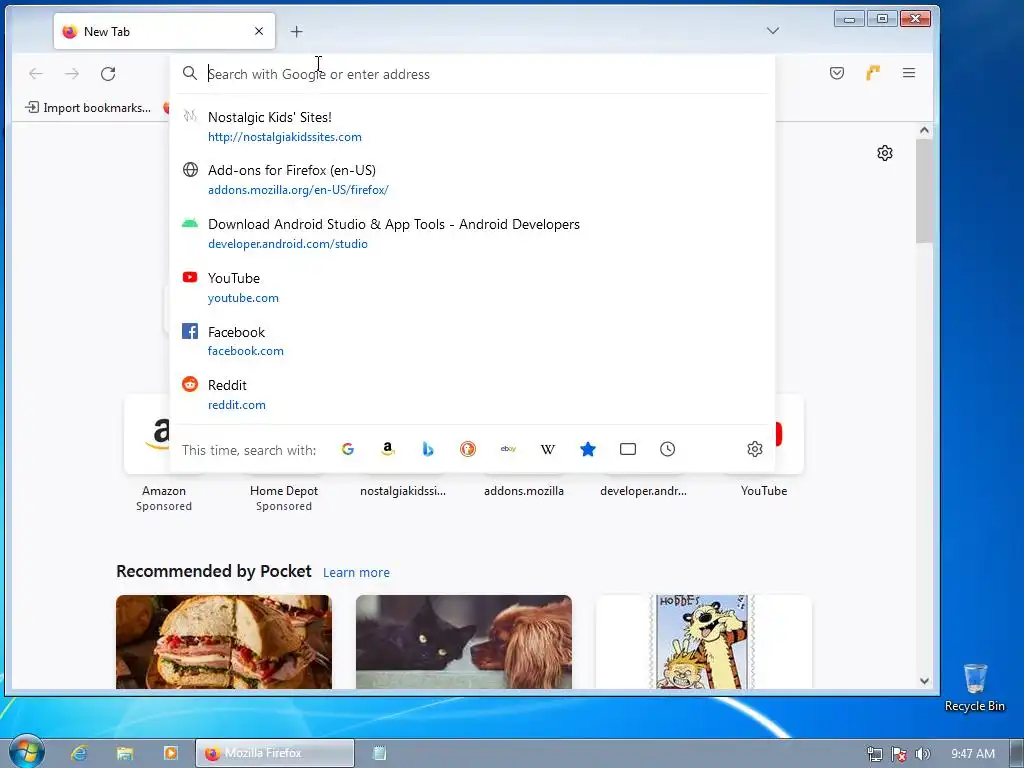Go back one page

click(x=36, y=74)
